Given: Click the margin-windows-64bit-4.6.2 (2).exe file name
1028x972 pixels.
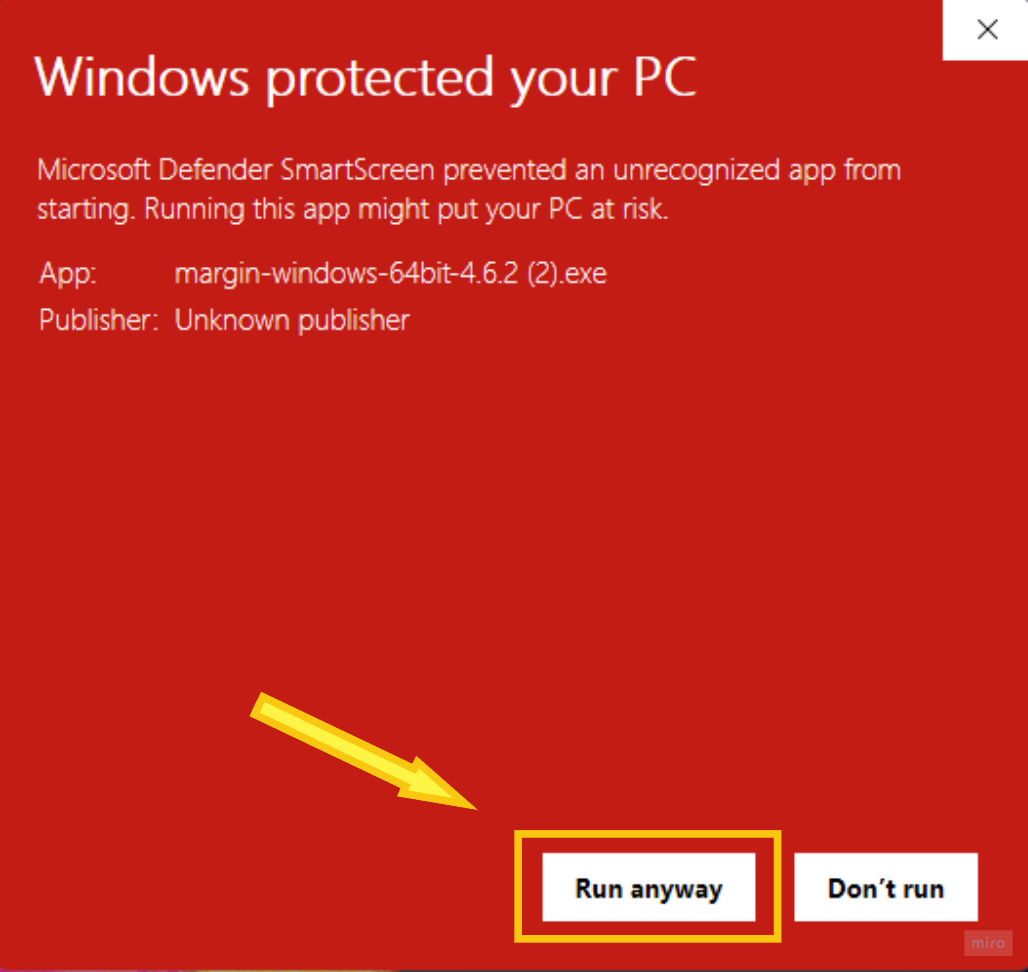Looking at the screenshot, I should point(390,273).
